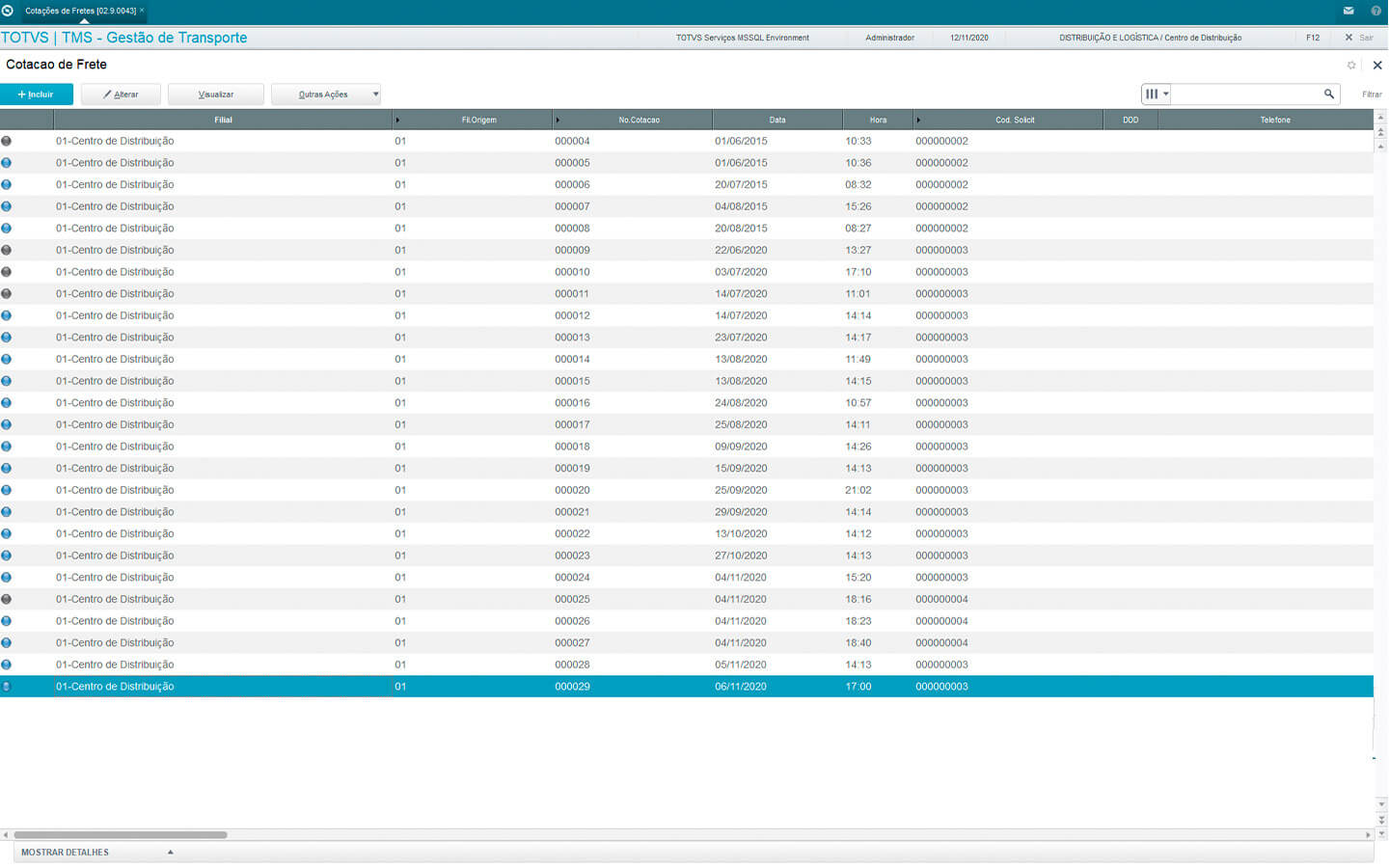Click blue status icon for quotation 000029
The image size is (1389, 868).
pos(7,687)
